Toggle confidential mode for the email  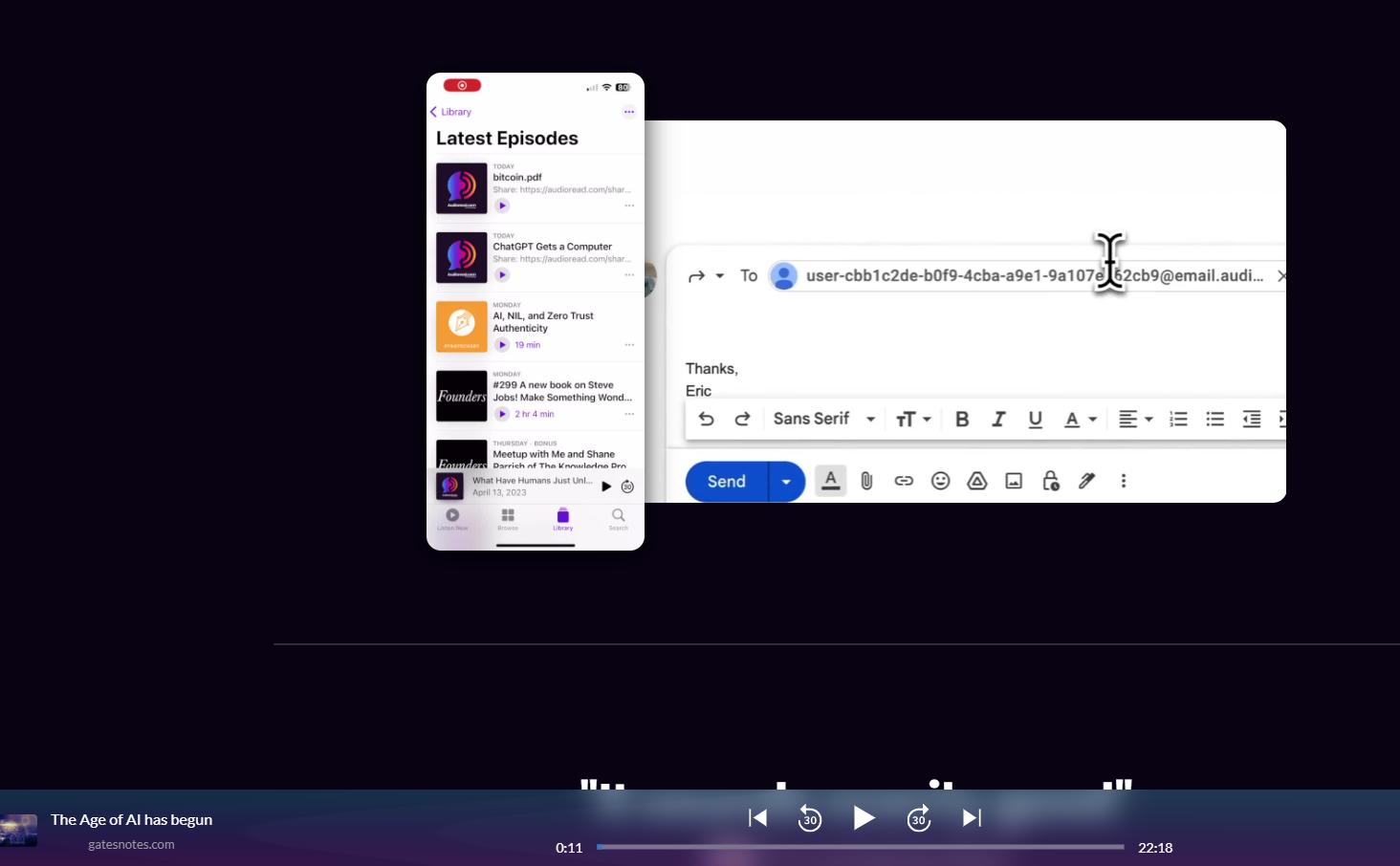1050,481
